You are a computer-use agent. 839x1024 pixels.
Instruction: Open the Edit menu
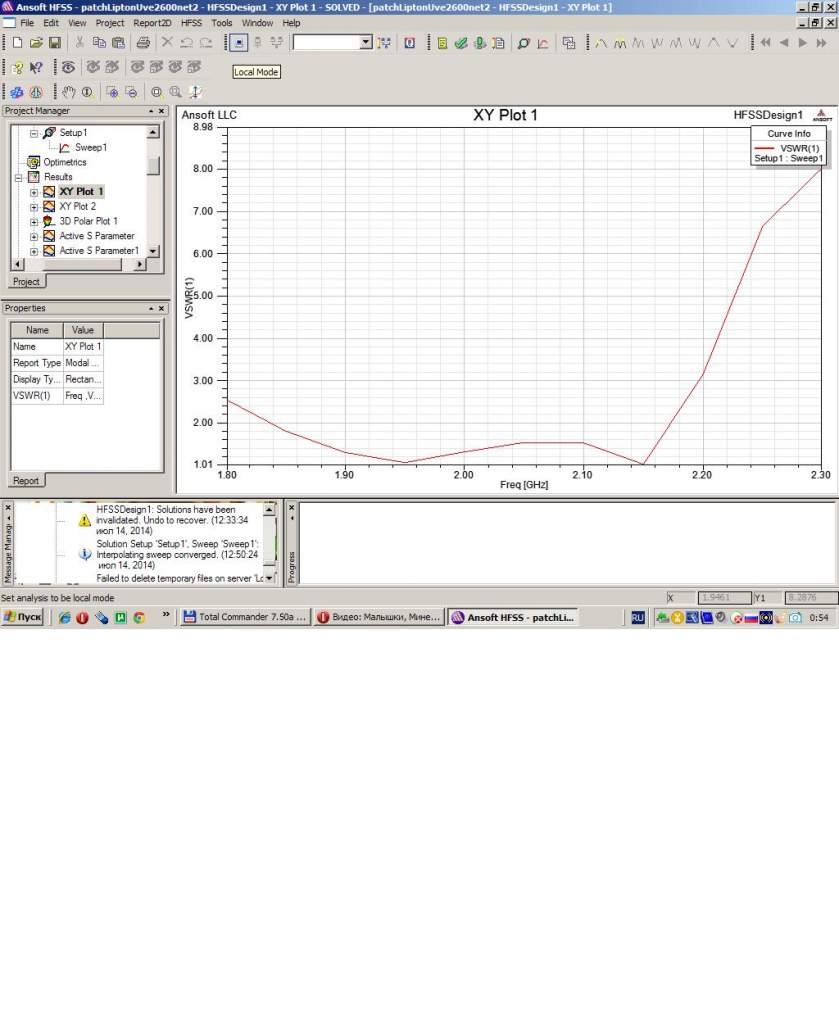51,23
